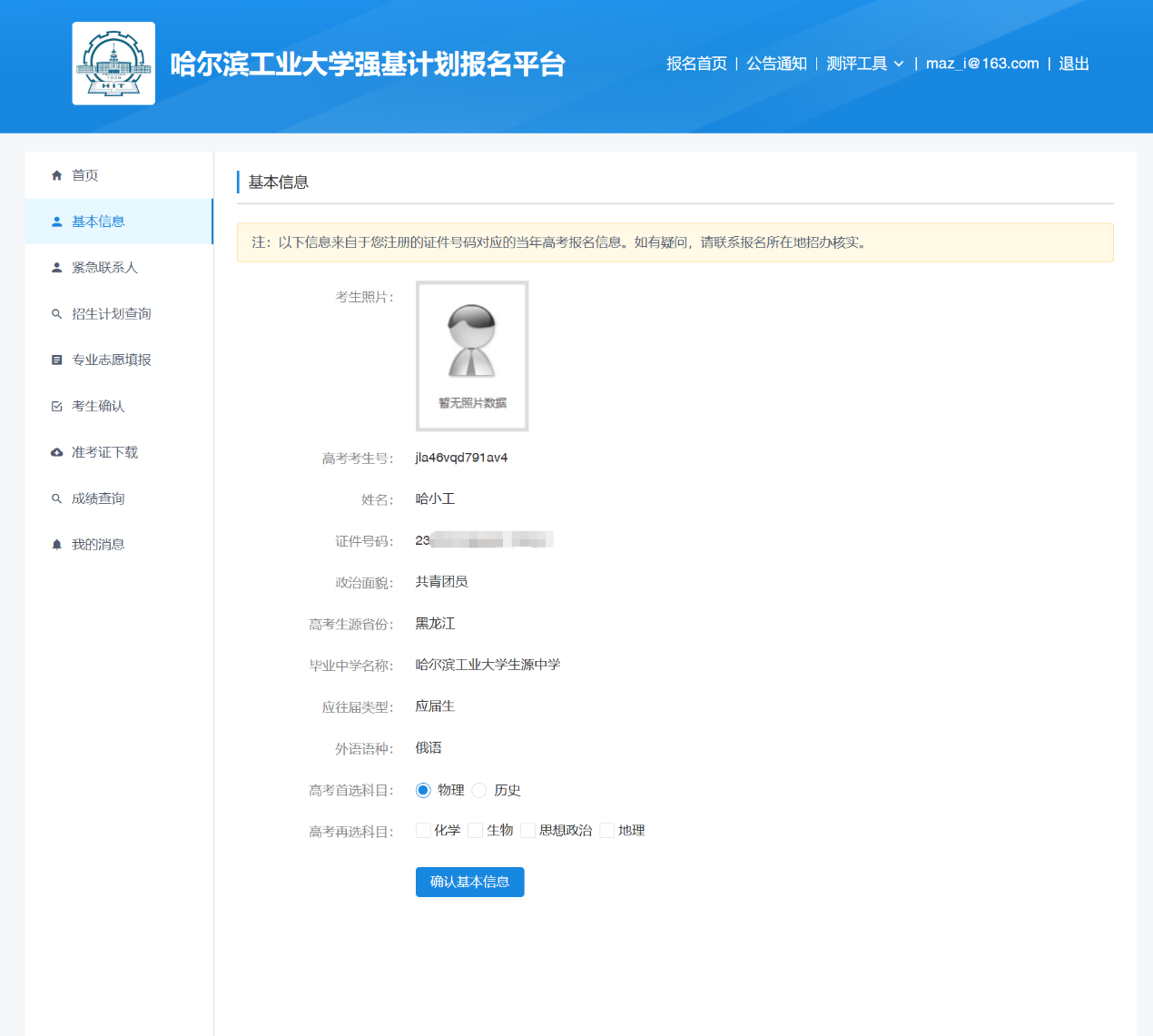The width and height of the screenshot is (1153, 1036).
Task: Expand the 测评工具 dropdown menu
Action: tap(864, 64)
